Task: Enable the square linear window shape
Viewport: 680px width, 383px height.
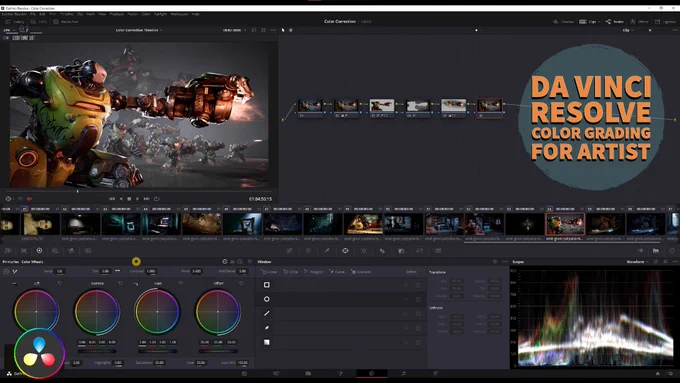Action: (267, 285)
